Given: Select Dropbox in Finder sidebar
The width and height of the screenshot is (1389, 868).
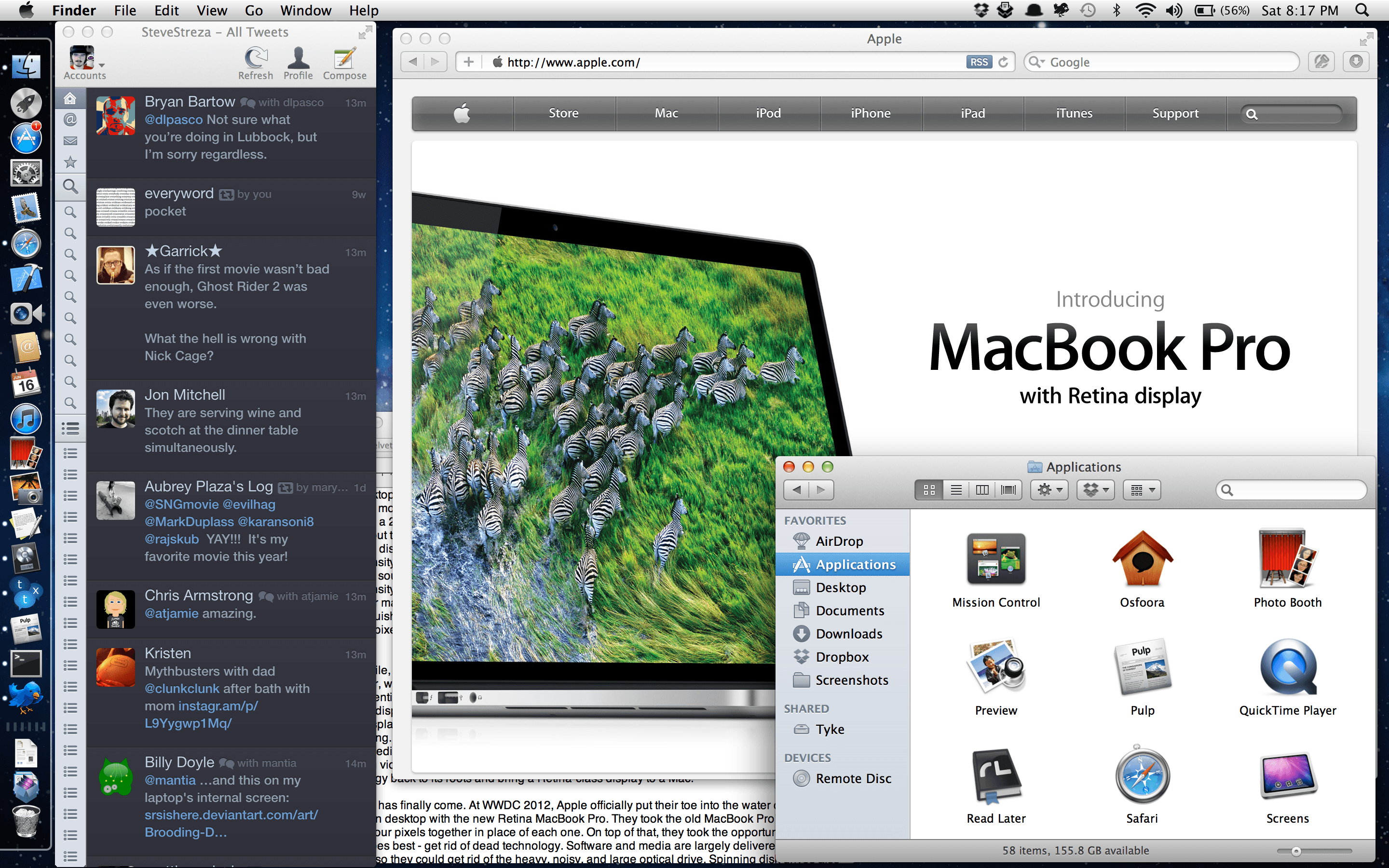Looking at the screenshot, I should (843, 657).
